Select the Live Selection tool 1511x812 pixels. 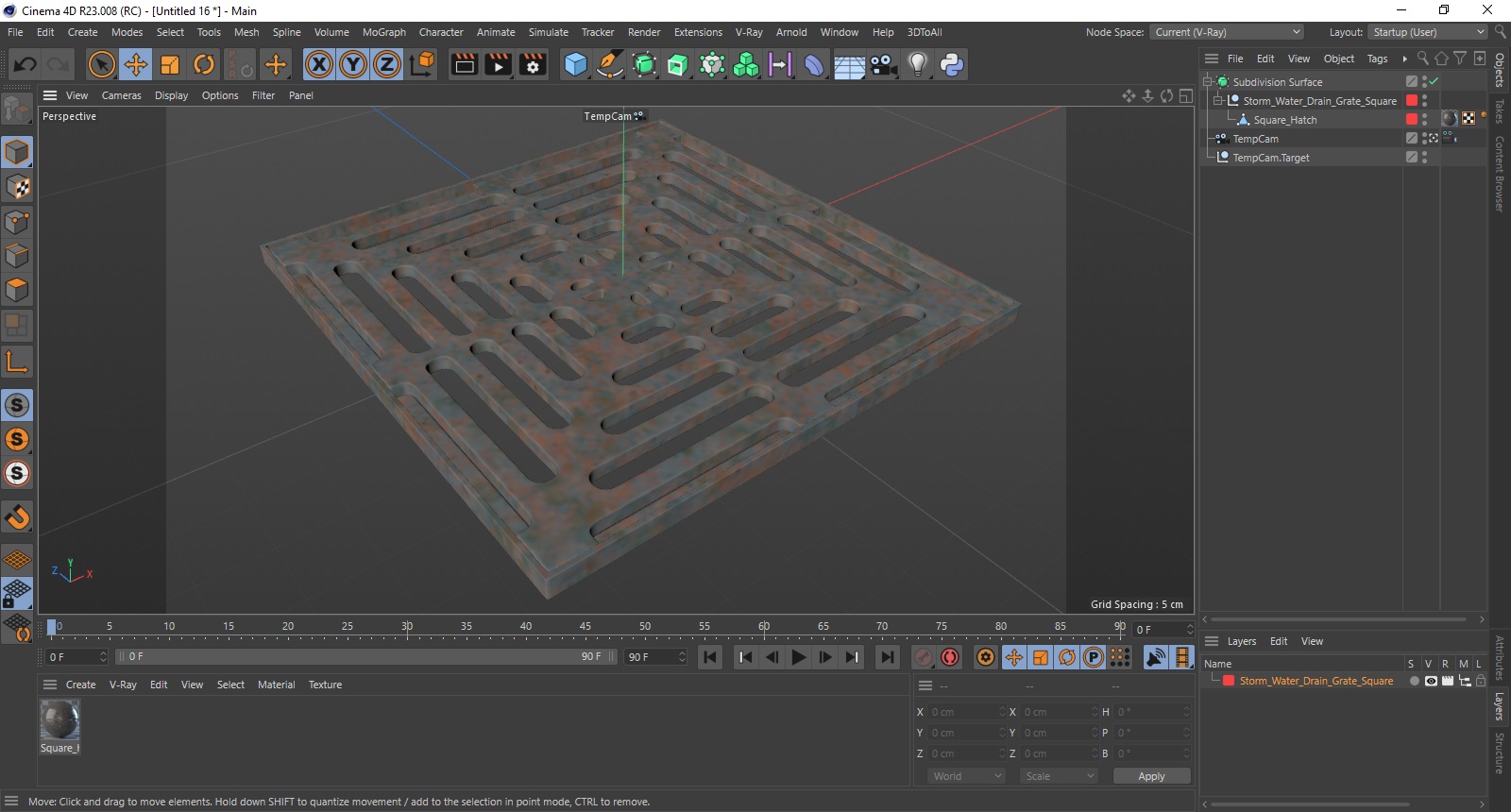click(101, 64)
